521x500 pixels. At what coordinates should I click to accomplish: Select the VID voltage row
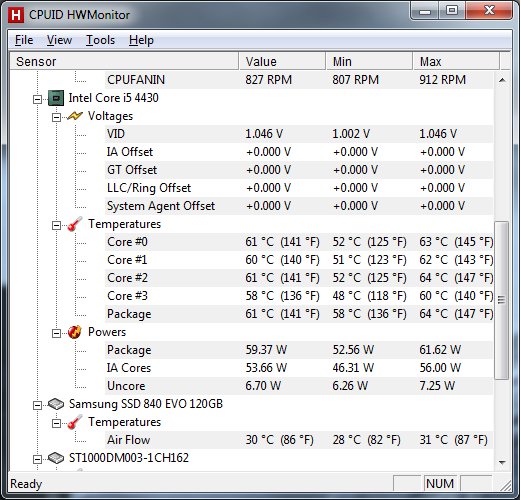[299, 134]
